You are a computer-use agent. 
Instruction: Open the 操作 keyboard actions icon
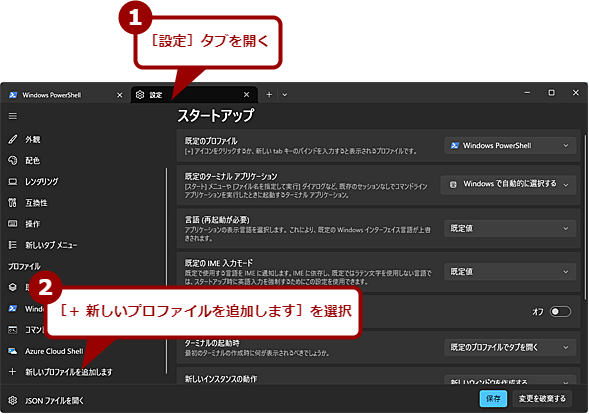click(13, 224)
